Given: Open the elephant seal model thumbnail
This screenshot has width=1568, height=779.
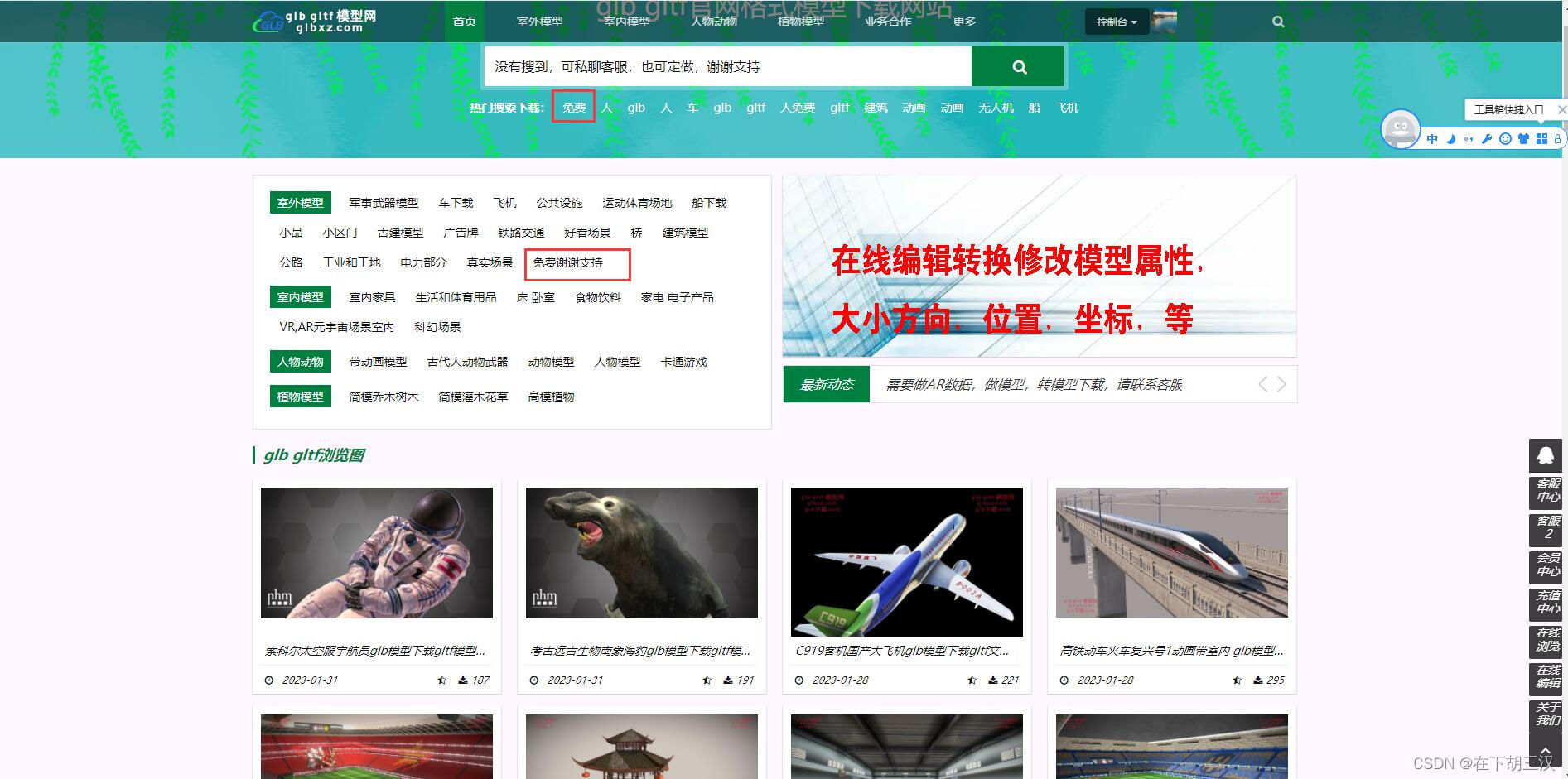Looking at the screenshot, I should coord(642,552).
